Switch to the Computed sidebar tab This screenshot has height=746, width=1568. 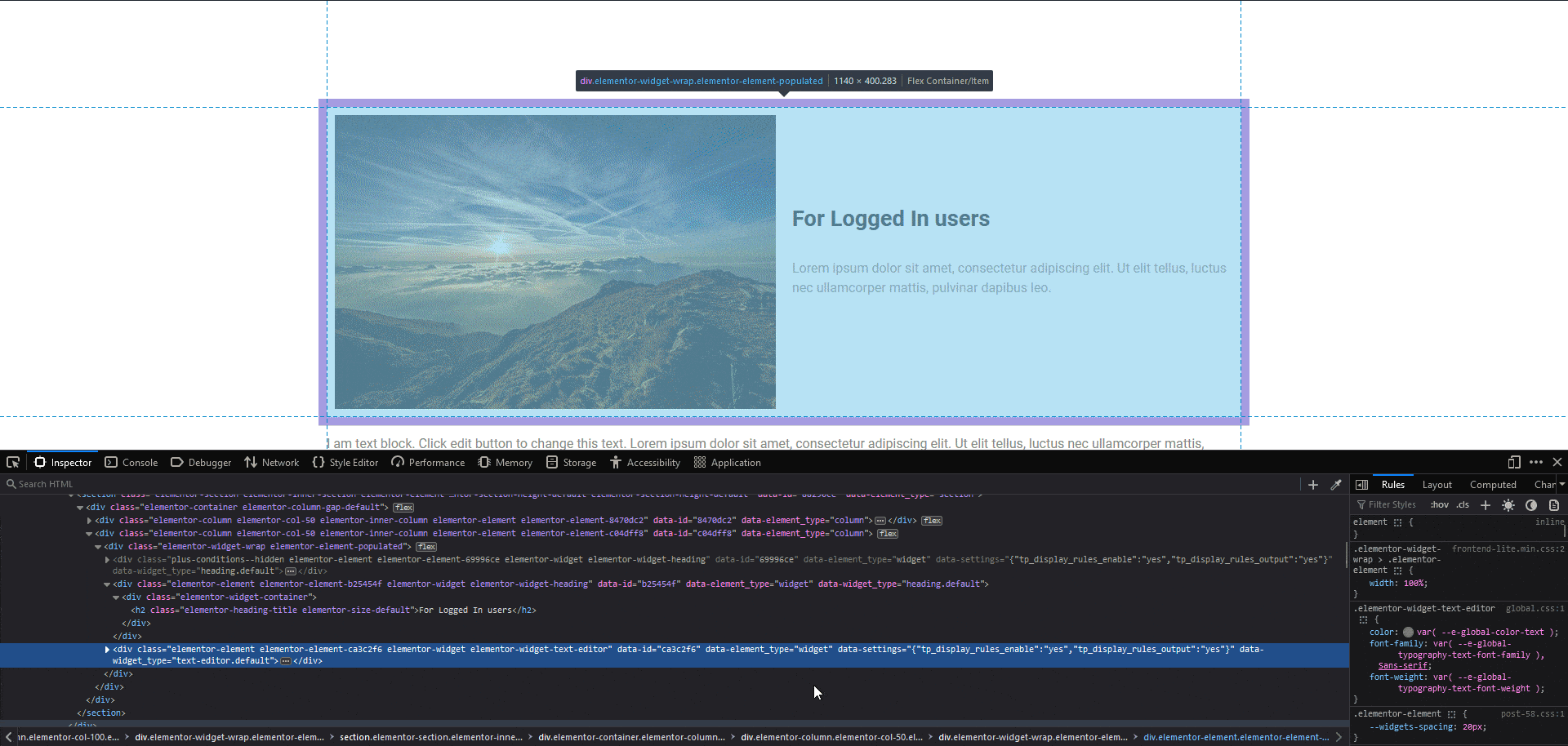click(1493, 485)
